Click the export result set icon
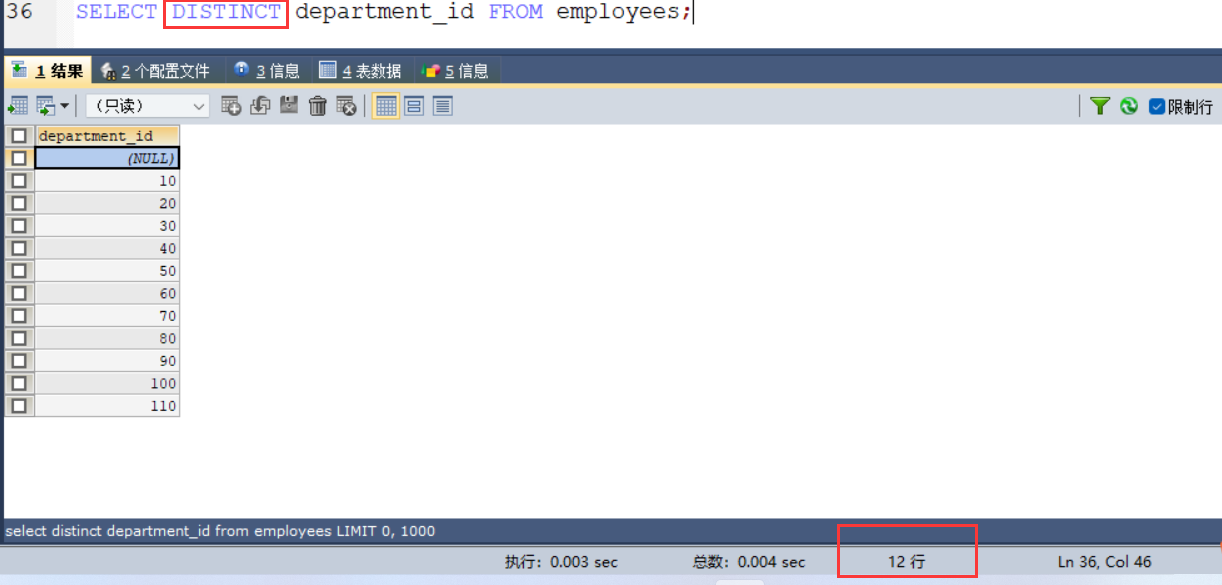The height and width of the screenshot is (585, 1222). pyautogui.click(x=18, y=105)
